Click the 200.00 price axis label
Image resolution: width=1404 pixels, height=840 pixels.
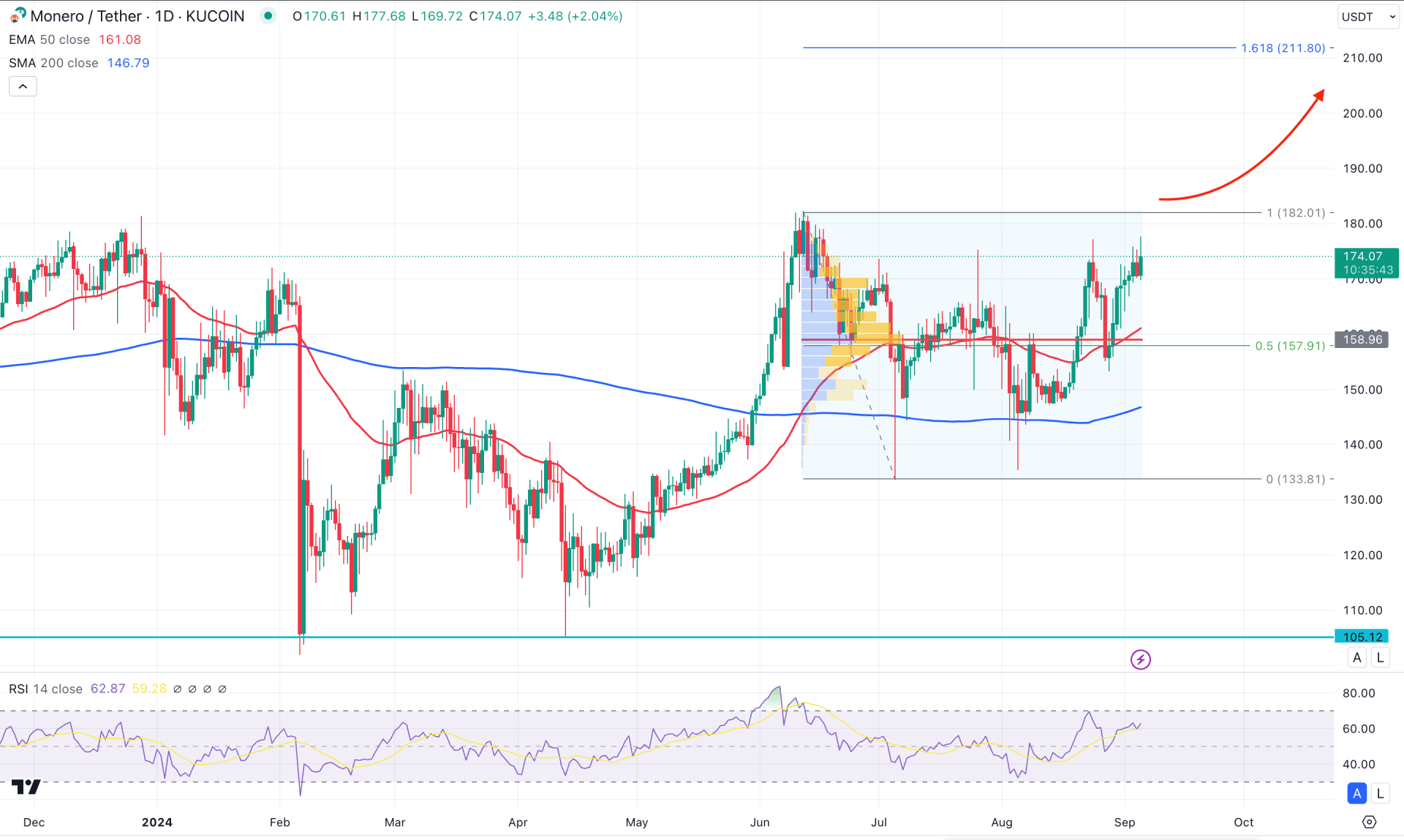(x=1362, y=113)
